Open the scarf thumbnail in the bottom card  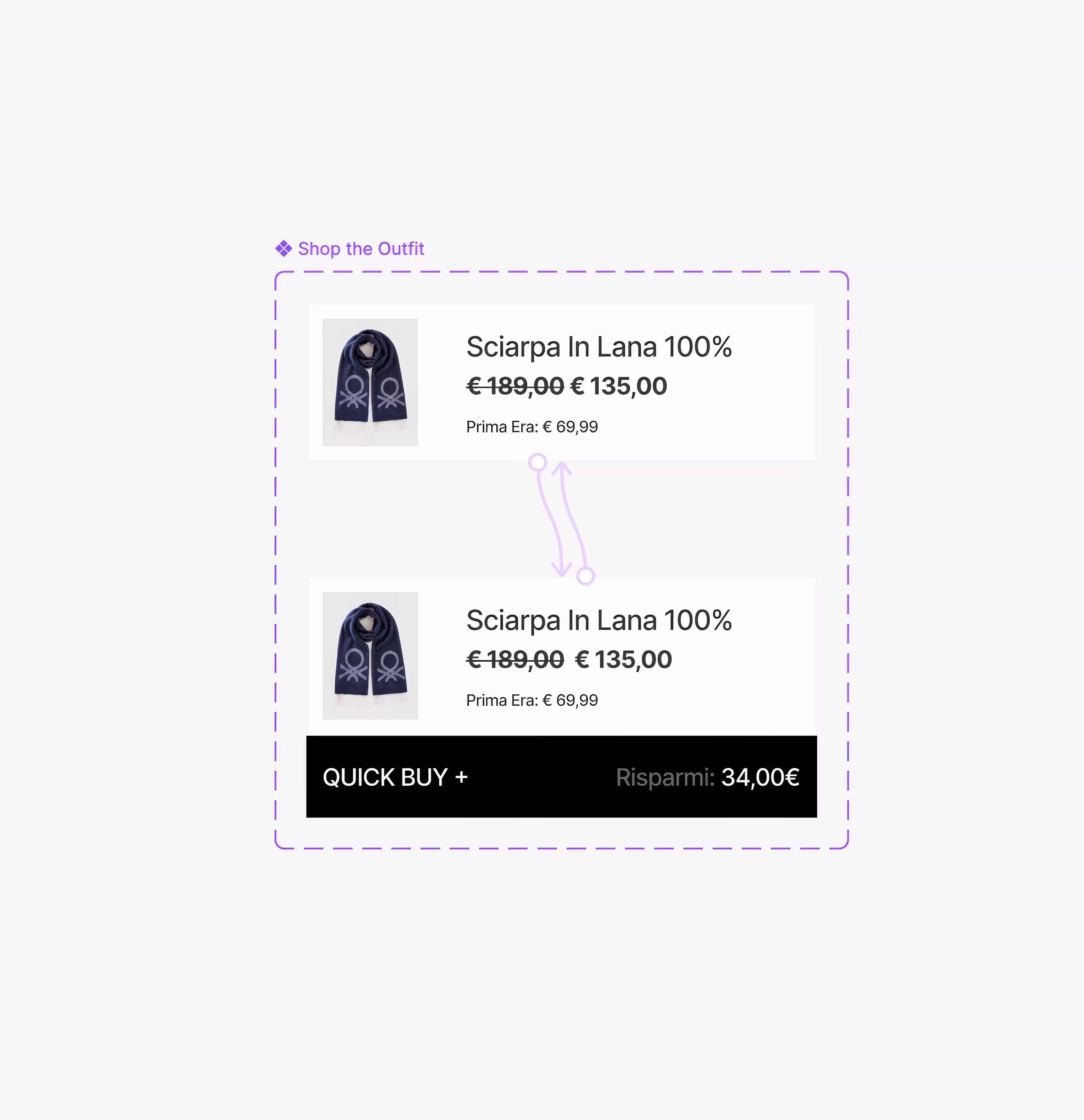click(x=370, y=655)
